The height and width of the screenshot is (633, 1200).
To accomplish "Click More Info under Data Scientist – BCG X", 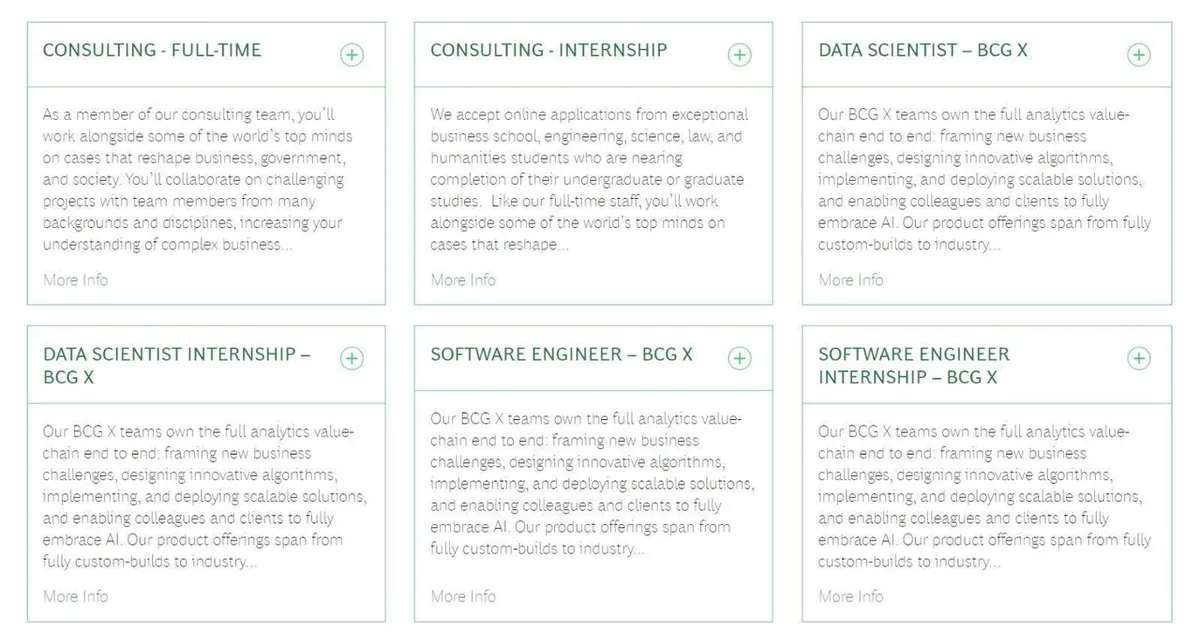I will click(x=851, y=280).
